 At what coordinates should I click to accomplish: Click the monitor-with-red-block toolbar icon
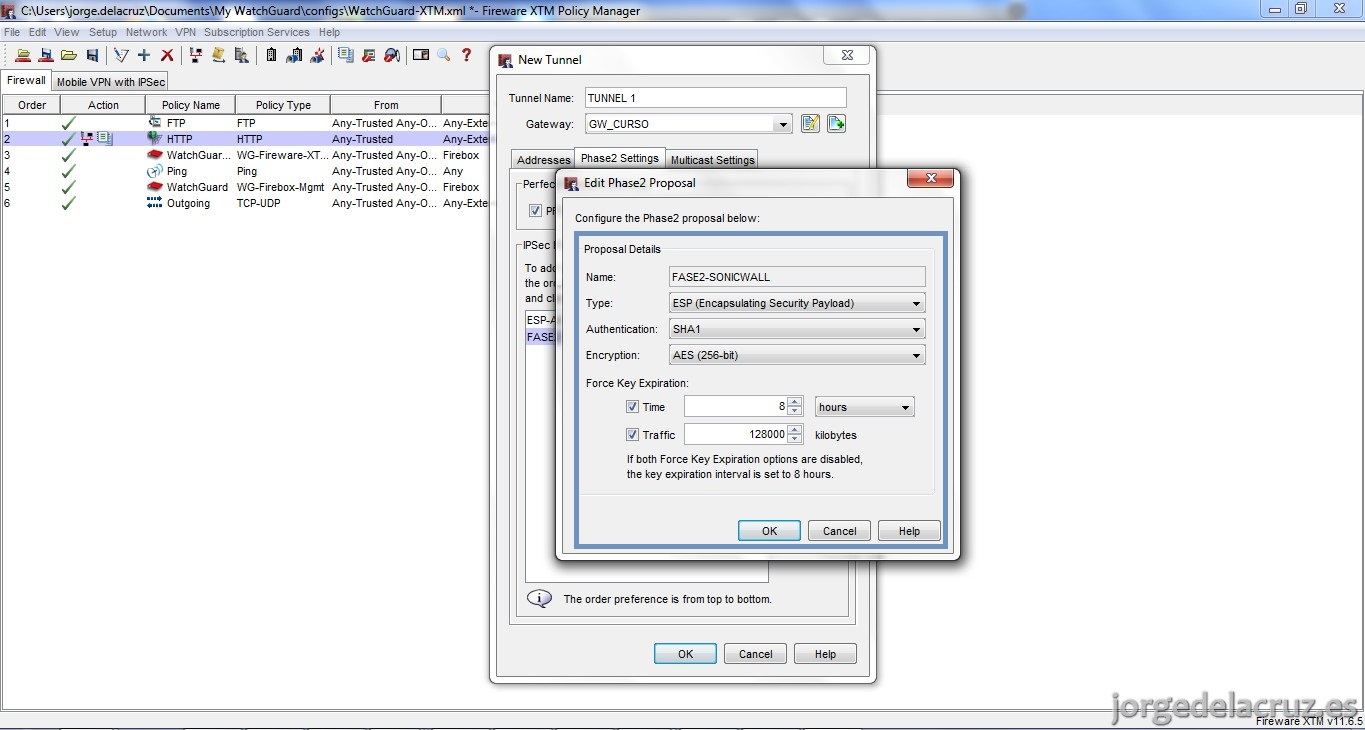[369, 55]
